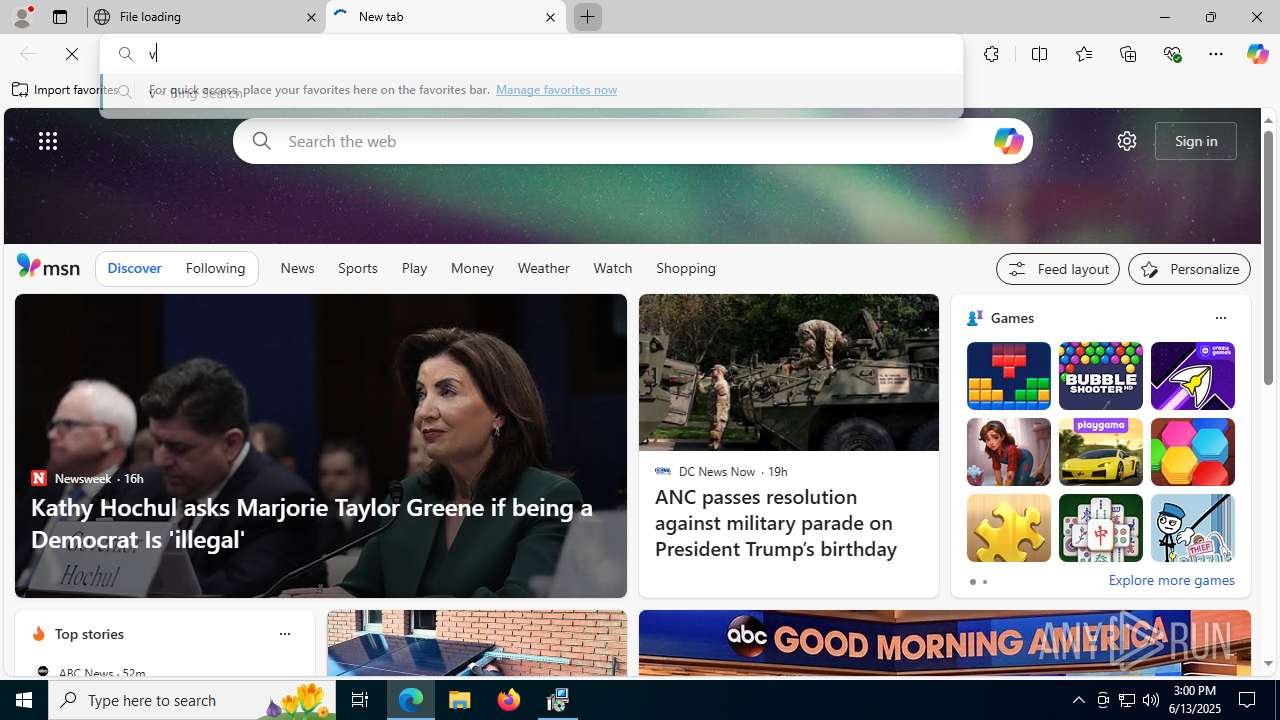
Task: Go to MSN home logo
Action: point(48,266)
